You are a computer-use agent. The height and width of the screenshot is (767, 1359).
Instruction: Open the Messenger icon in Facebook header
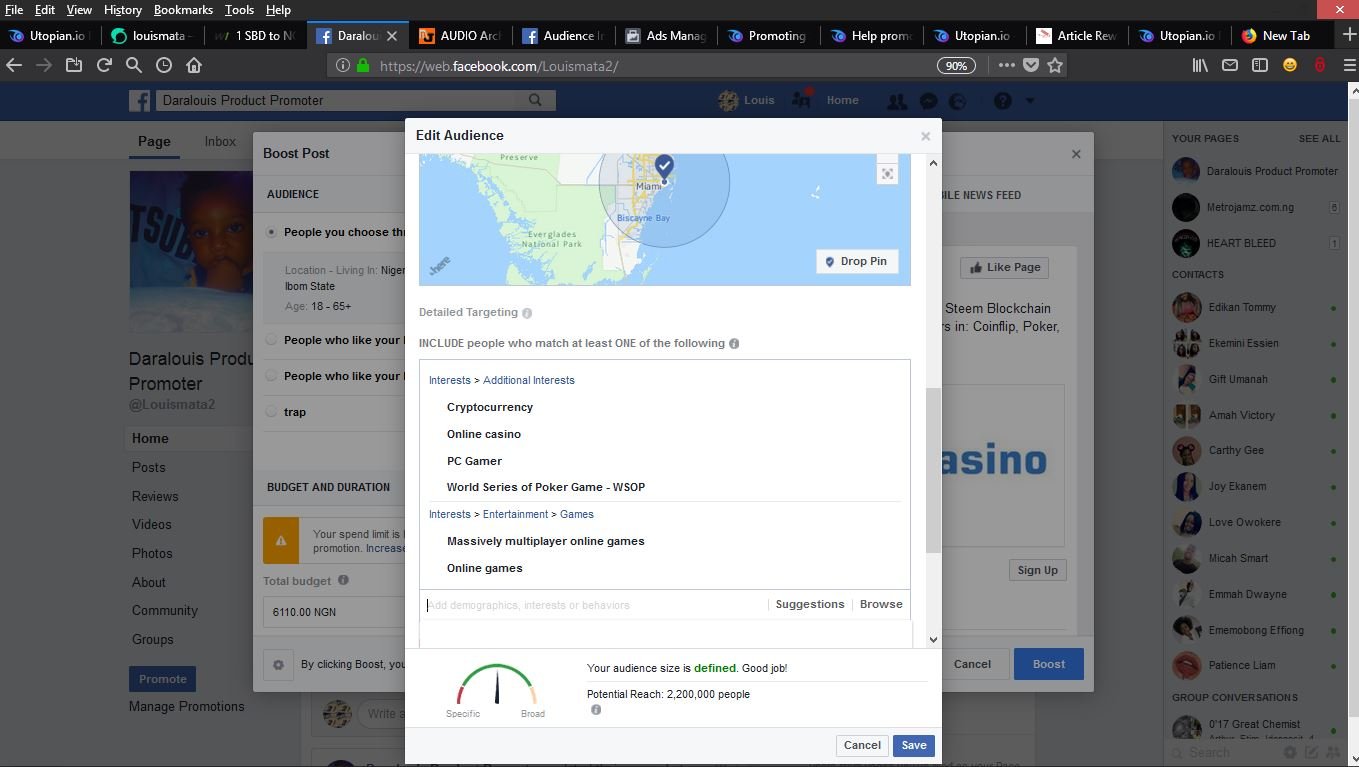click(x=928, y=101)
